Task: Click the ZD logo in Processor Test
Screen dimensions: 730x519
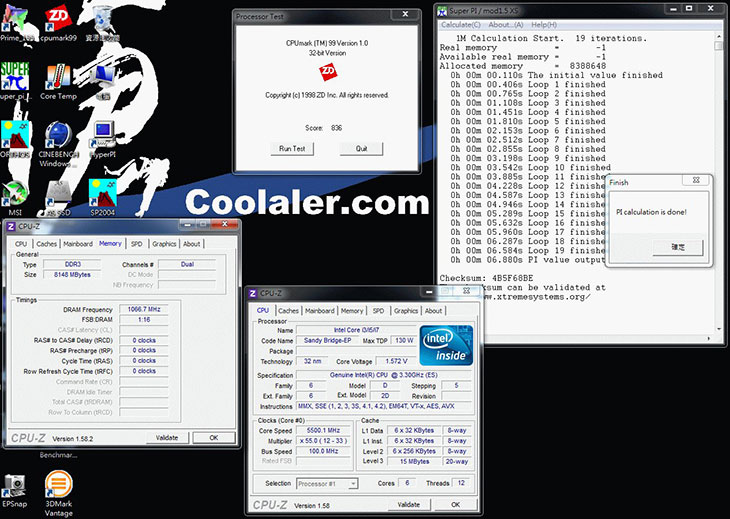Action: [x=328, y=71]
